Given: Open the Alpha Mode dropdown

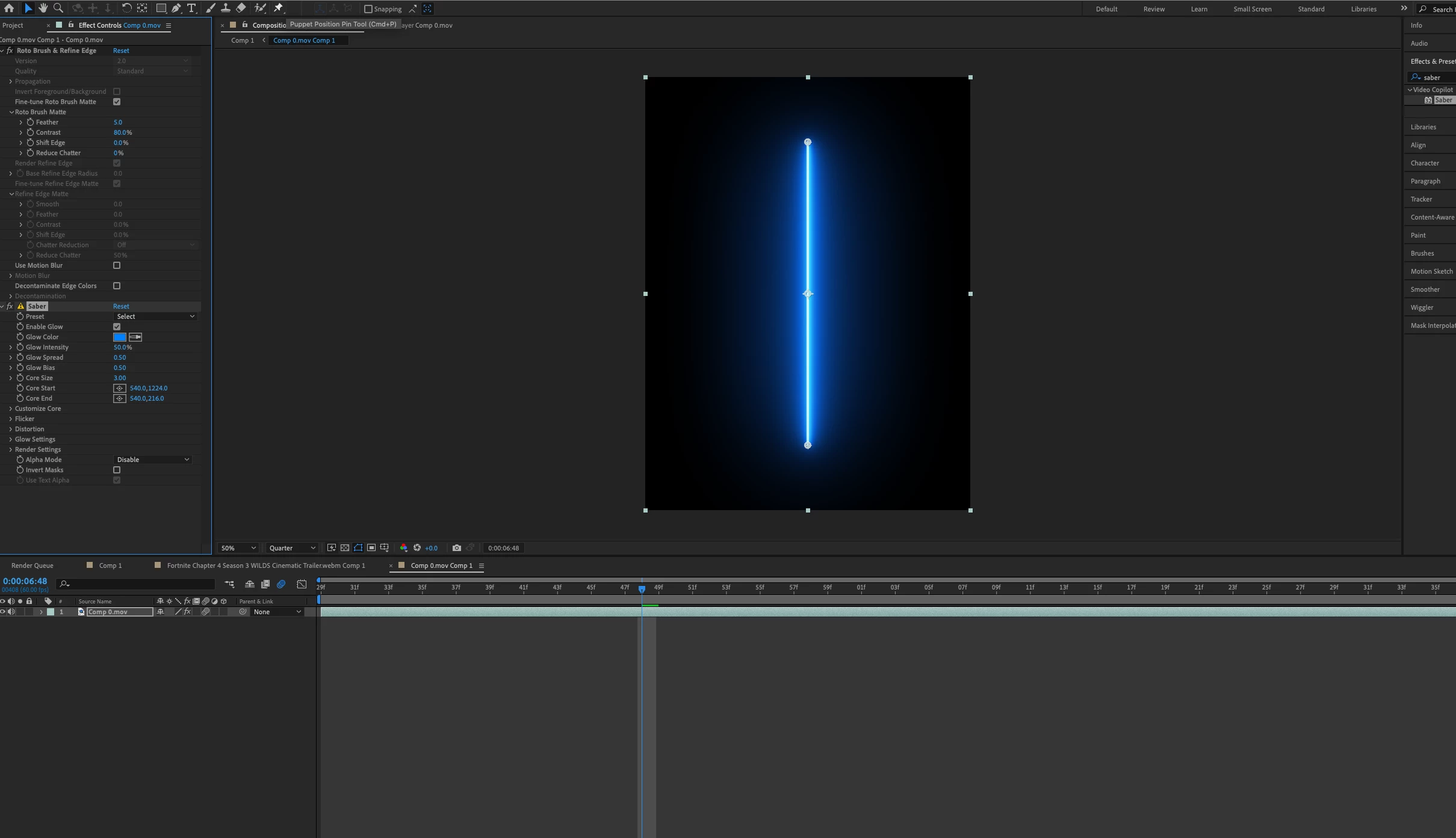Looking at the screenshot, I should [x=152, y=460].
